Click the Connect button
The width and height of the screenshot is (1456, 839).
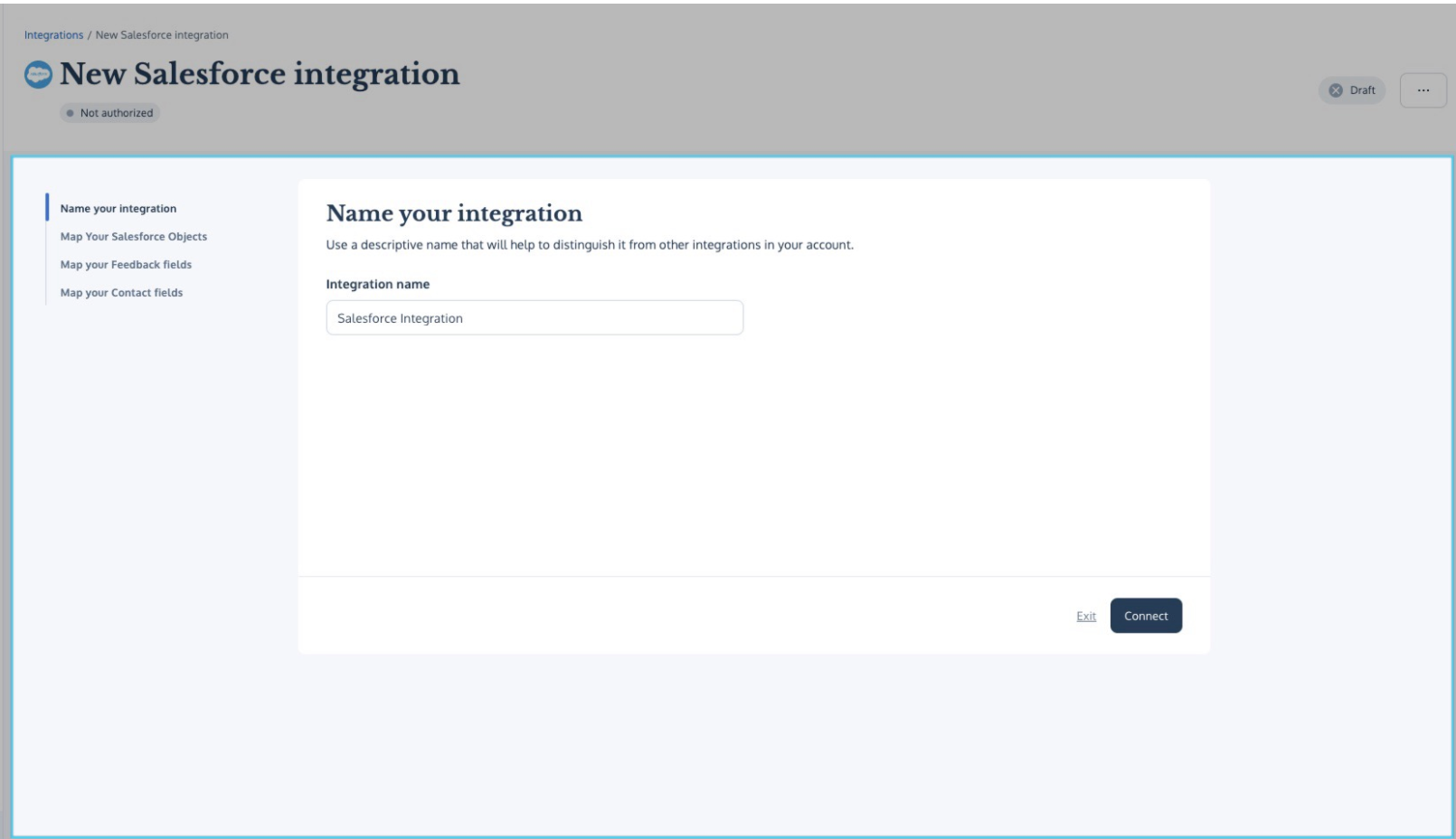click(1146, 616)
